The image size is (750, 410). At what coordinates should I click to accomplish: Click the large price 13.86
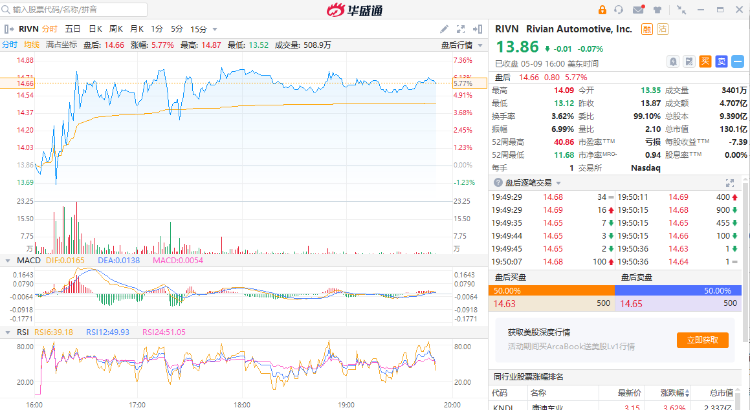(x=517, y=47)
